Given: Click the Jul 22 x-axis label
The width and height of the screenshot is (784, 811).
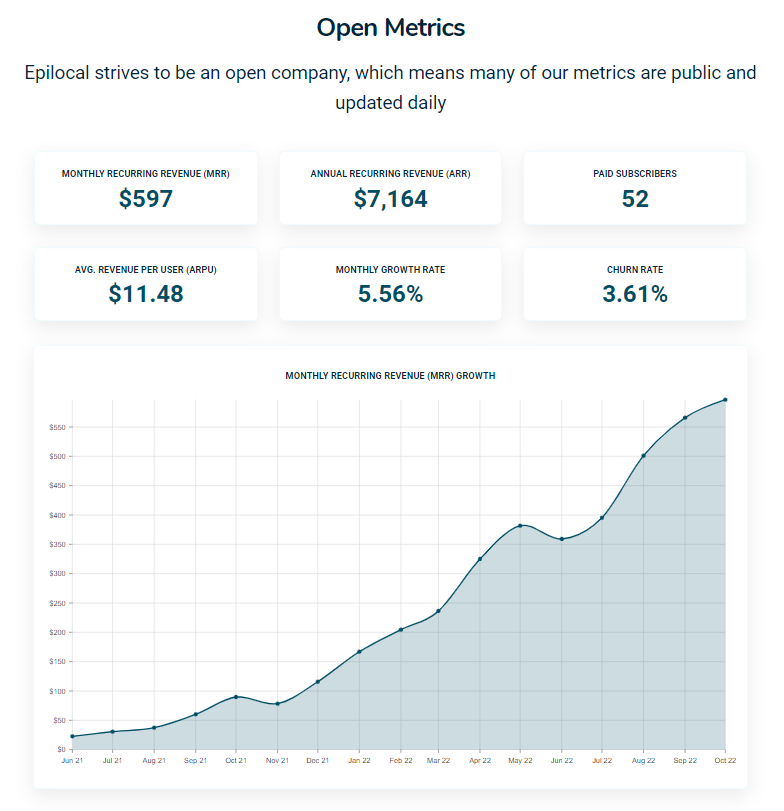Looking at the screenshot, I should [602, 760].
